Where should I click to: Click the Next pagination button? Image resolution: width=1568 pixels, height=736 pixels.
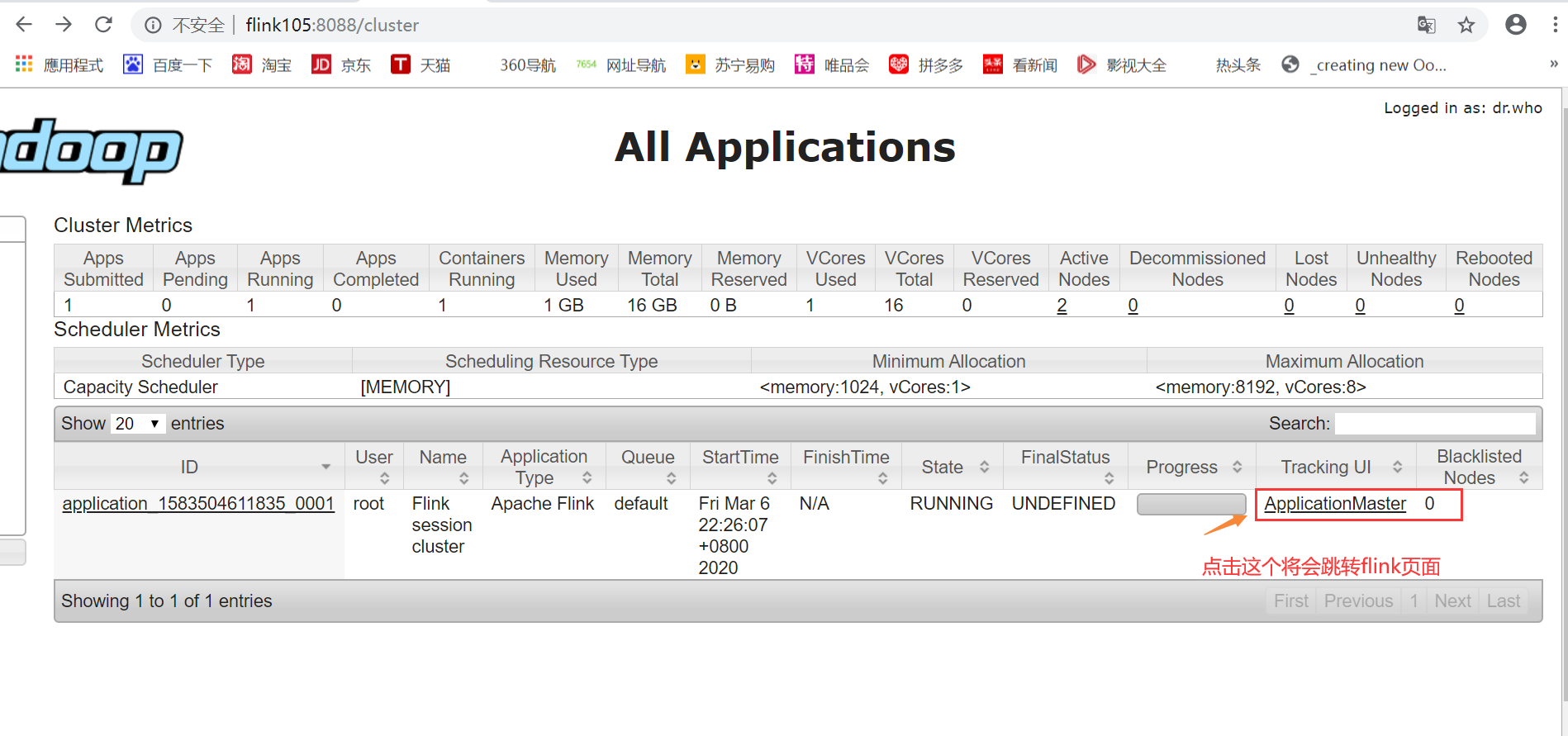coord(1452,601)
